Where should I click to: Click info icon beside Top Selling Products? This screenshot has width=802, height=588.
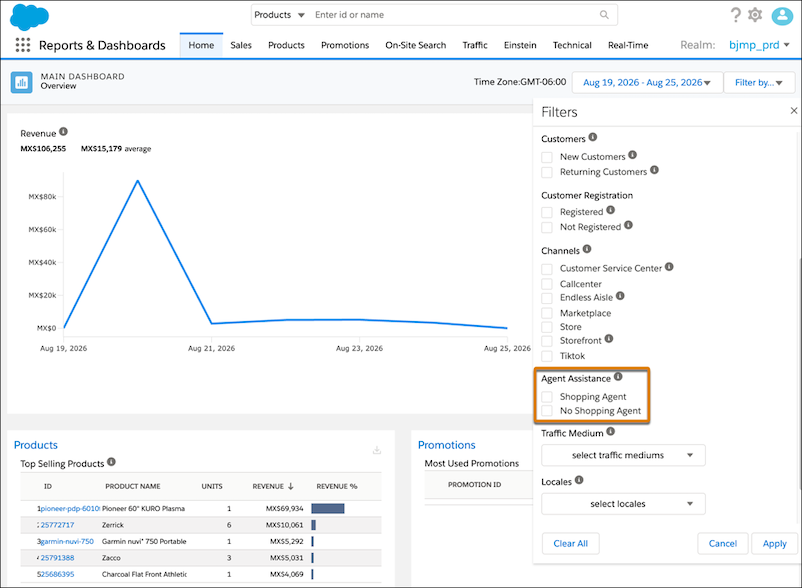coord(112,462)
